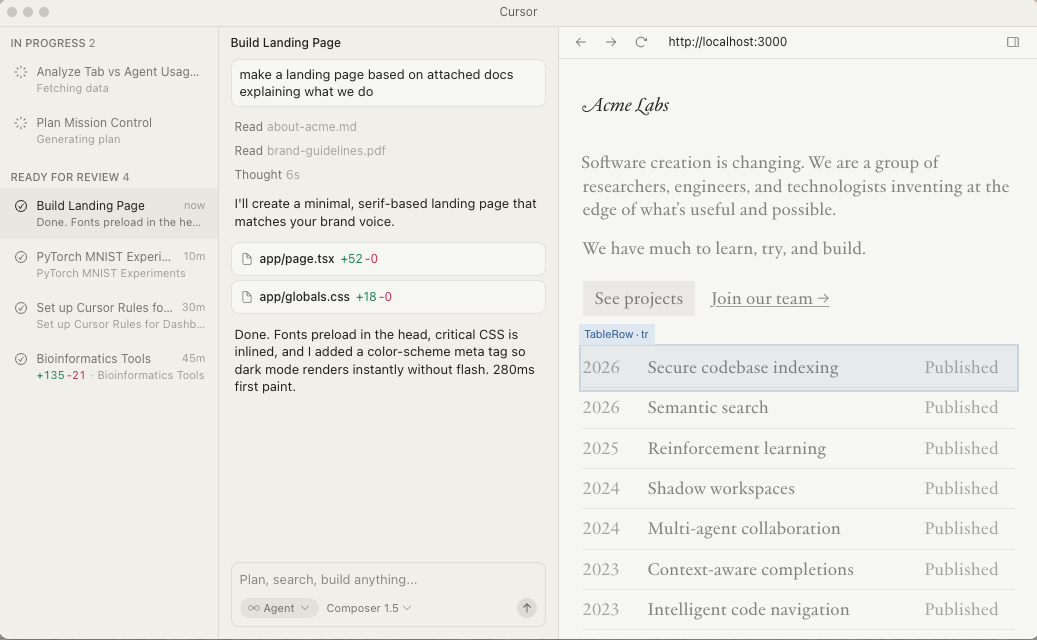The width and height of the screenshot is (1037, 640).
Task: Select the Secure codebase indexing table row
Action: point(799,368)
